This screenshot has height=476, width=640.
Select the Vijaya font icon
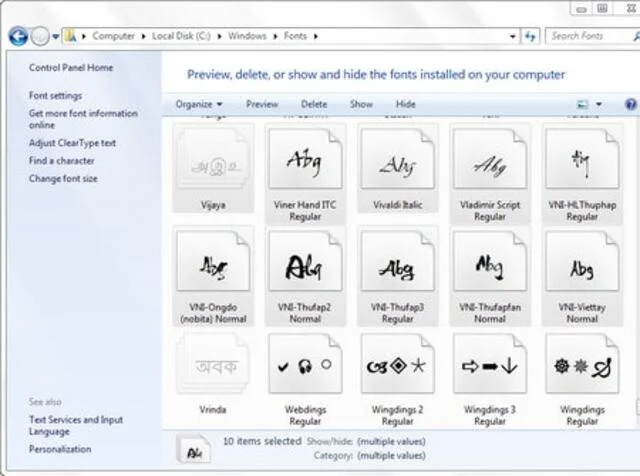pos(213,160)
